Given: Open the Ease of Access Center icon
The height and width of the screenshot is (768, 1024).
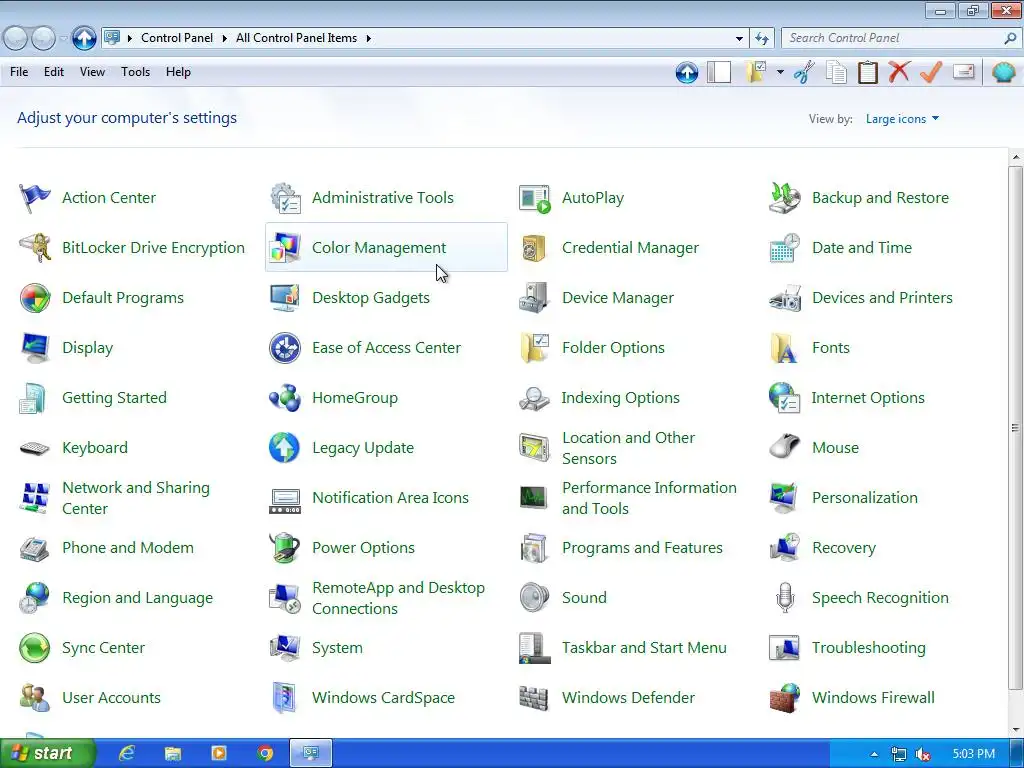Looking at the screenshot, I should pyautogui.click(x=285, y=348).
